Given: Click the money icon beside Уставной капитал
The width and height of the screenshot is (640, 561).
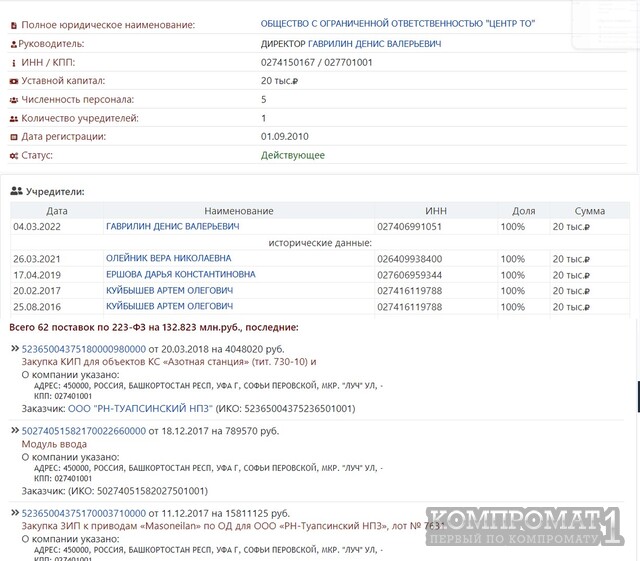Looking at the screenshot, I should (x=14, y=81).
